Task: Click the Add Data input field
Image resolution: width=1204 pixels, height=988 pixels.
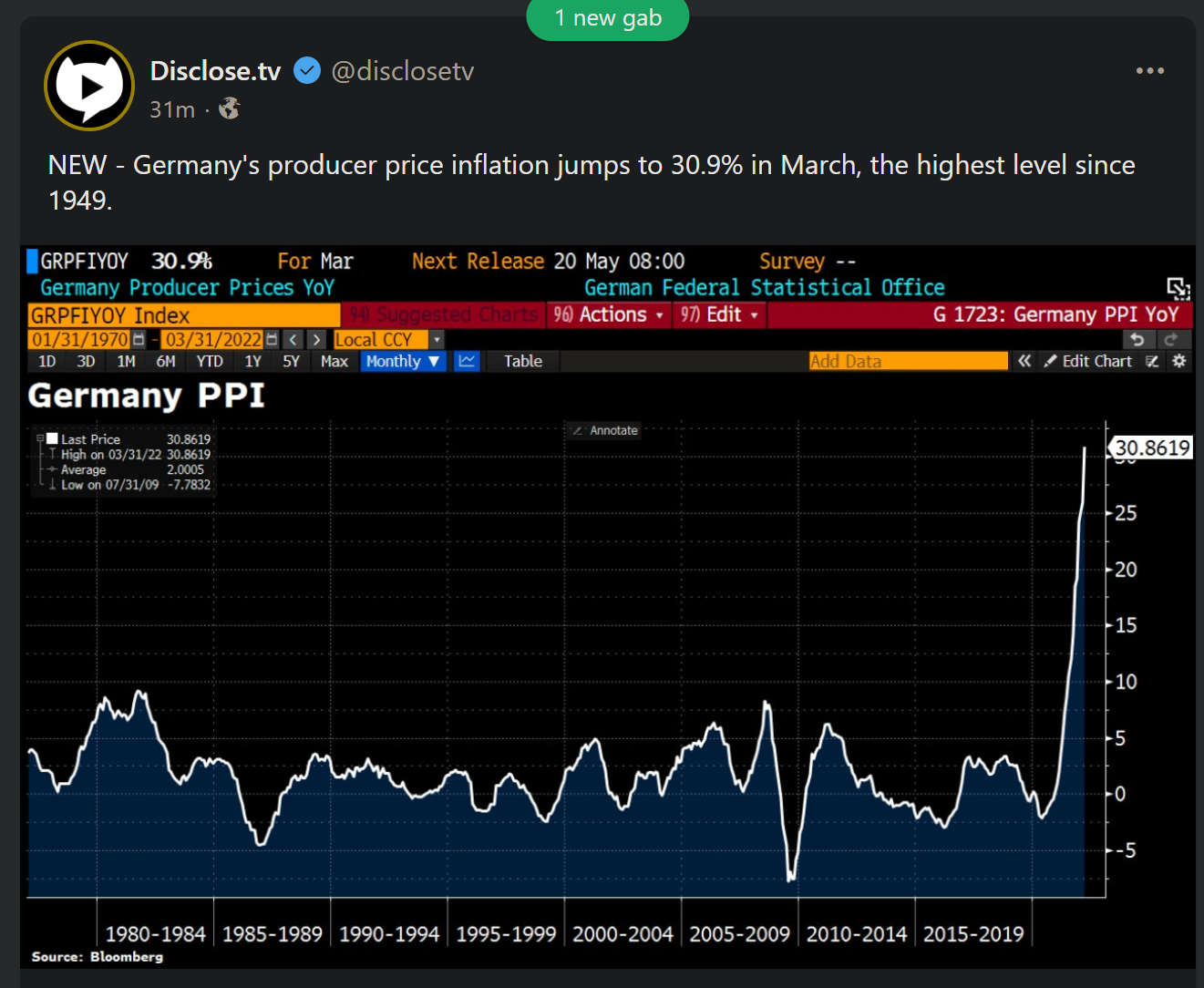Action: (x=908, y=361)
